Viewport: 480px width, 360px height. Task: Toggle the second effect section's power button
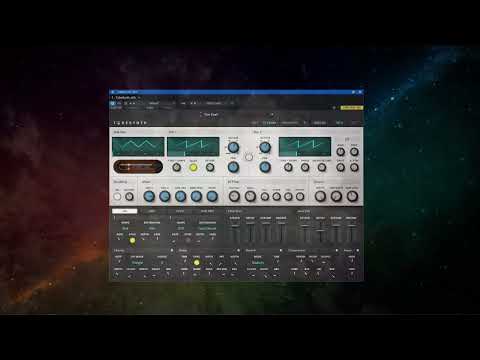(x=238, y=250)
